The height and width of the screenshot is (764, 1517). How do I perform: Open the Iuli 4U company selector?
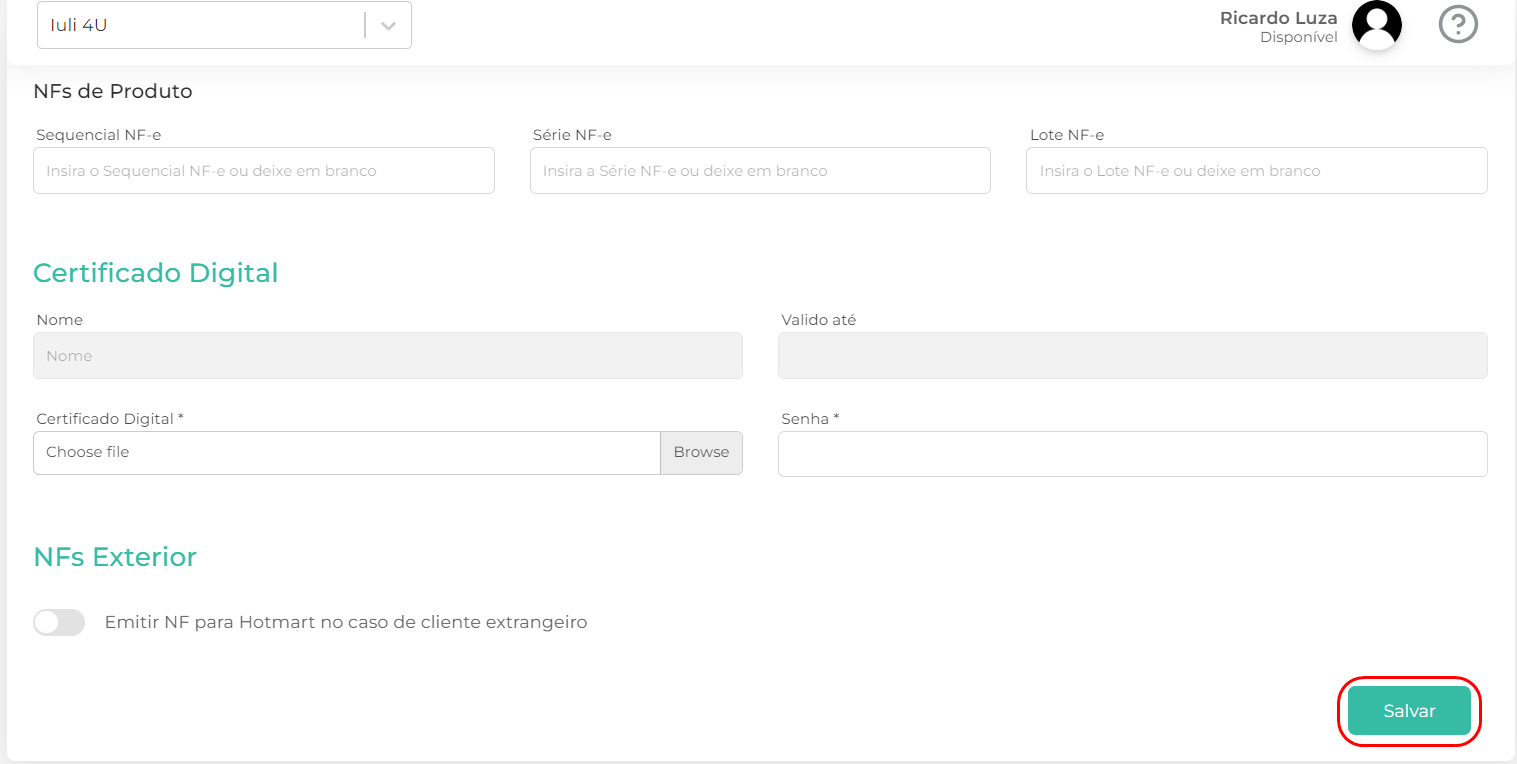click(x=200, y=25)
